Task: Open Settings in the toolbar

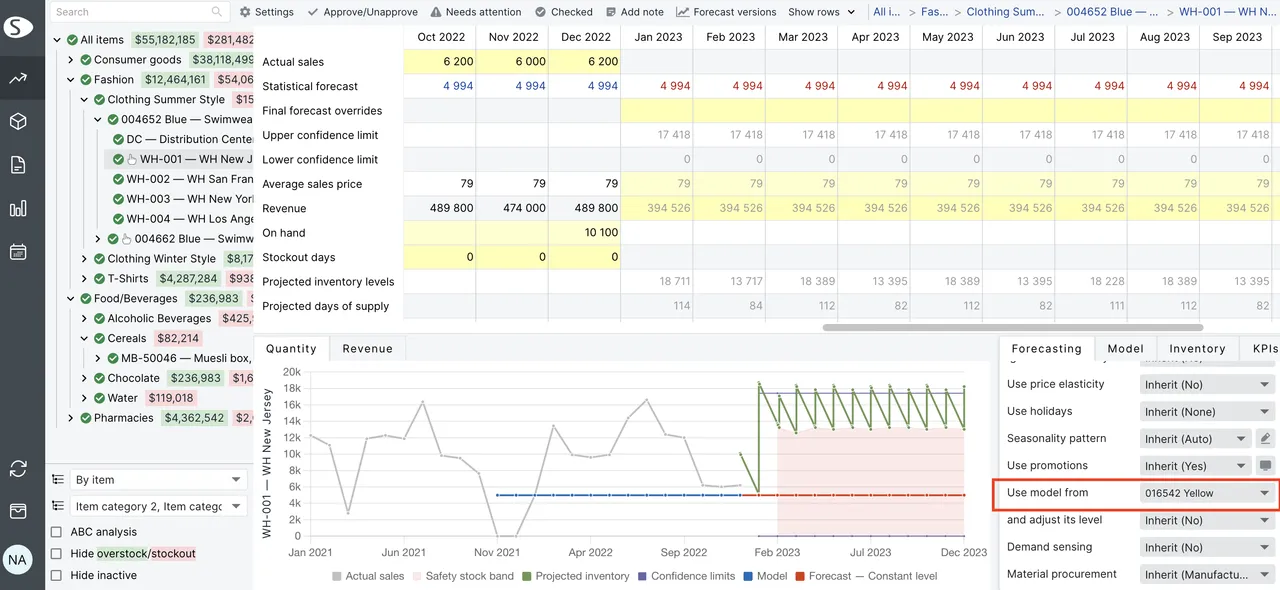Action: tap(266, 12)
